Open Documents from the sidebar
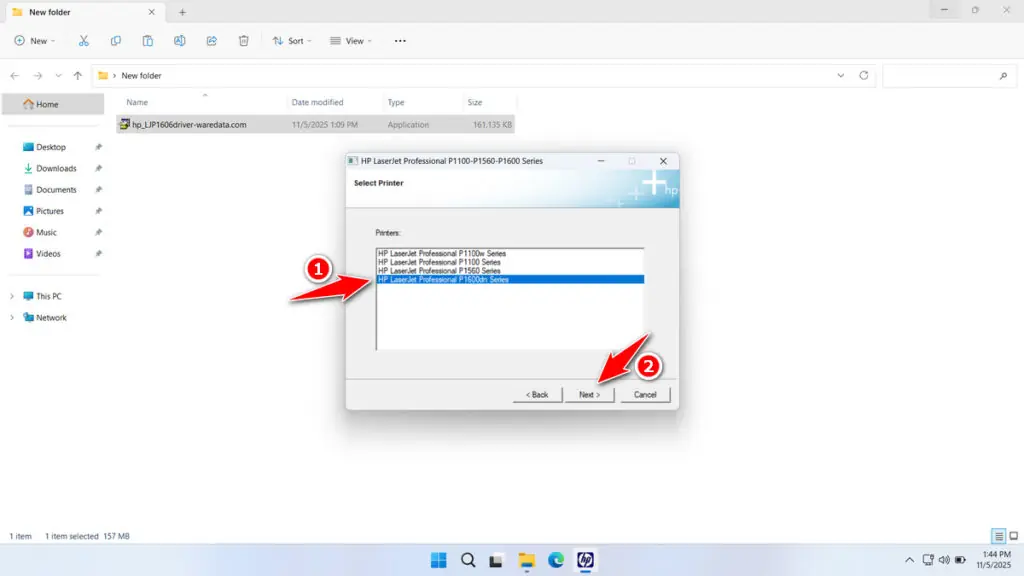Screen dimensions: 1024x576 point(56,189)
